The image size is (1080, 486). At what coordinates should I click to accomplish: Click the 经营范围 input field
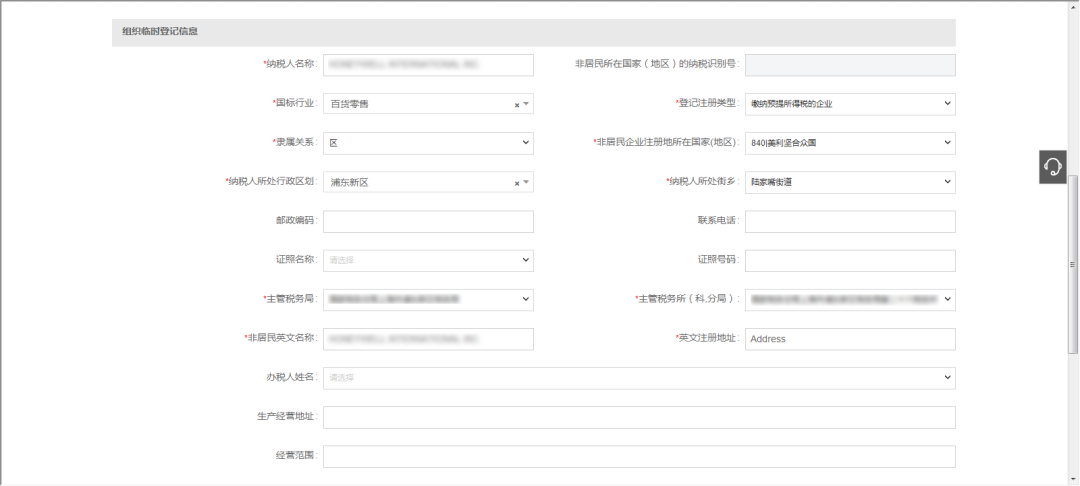pyautogui.click(x=639, y=456)
